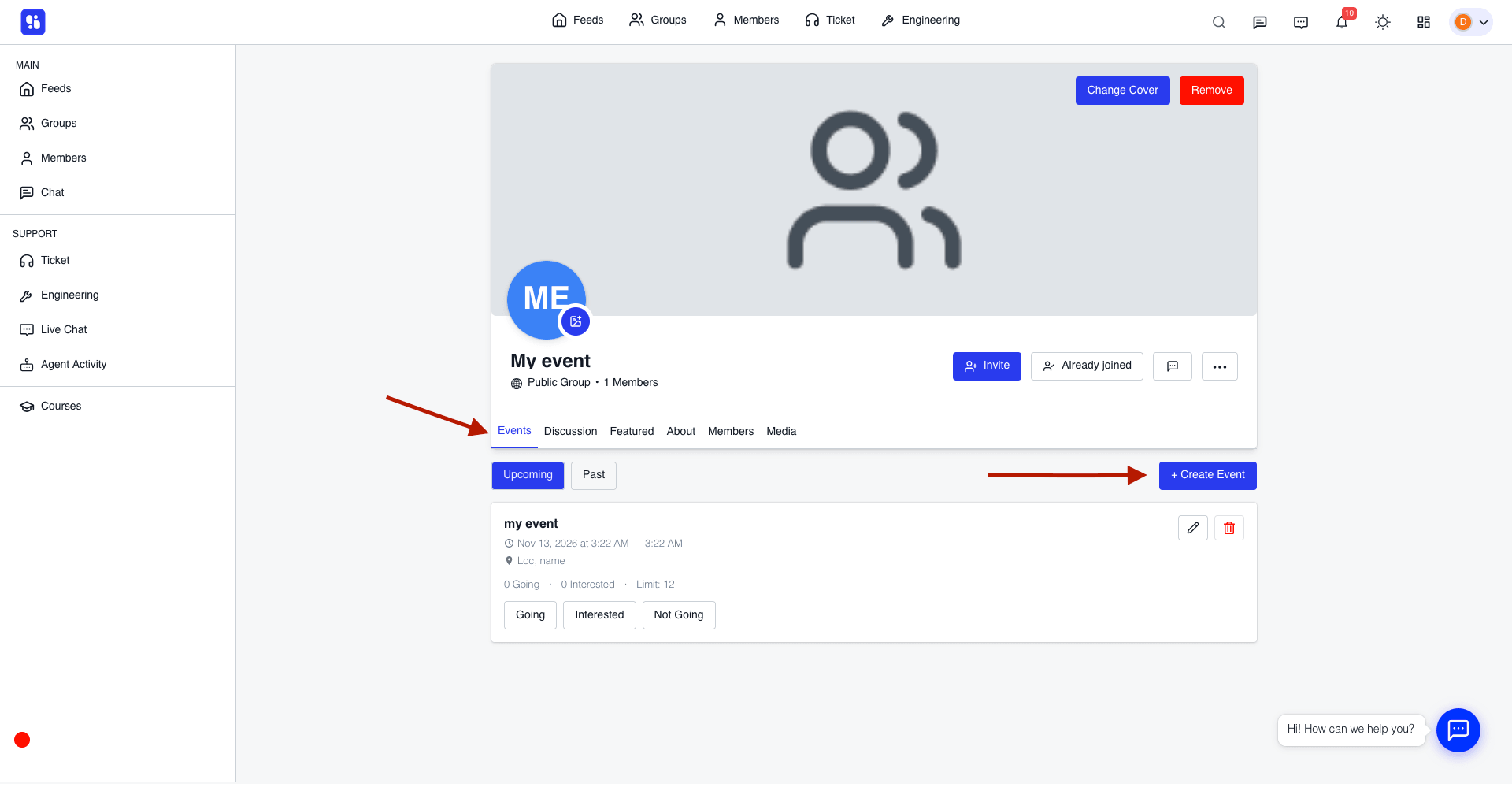Mark Not Going for my event

[x=679, y=615]
